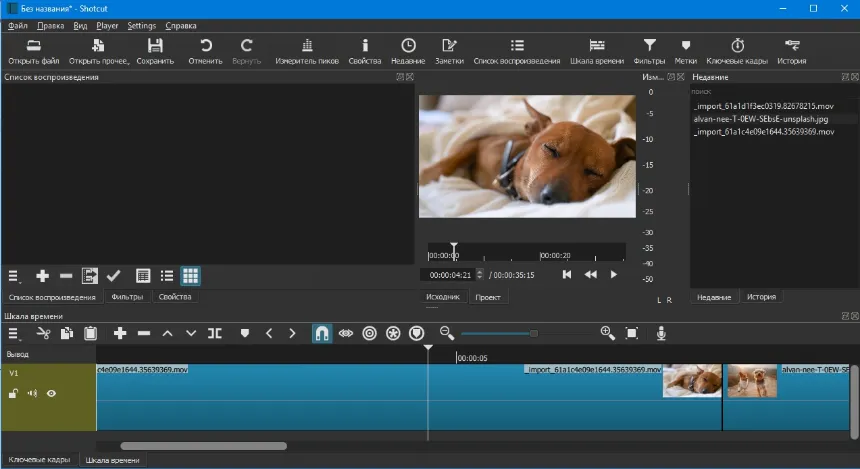Open the Player menu

point(107,26)
